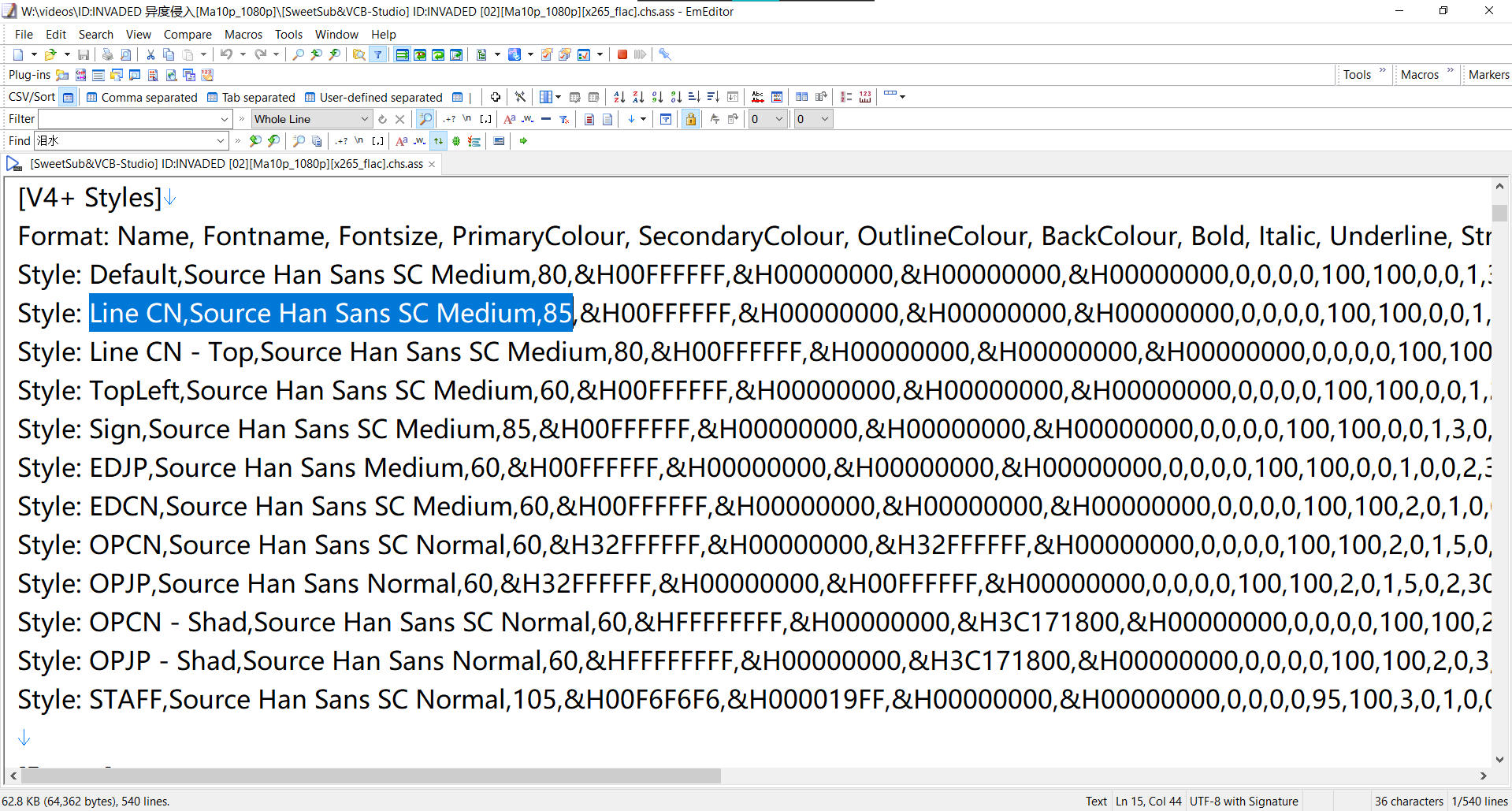Click the Sort by length short-to-long icon

(x=694, y=97)
